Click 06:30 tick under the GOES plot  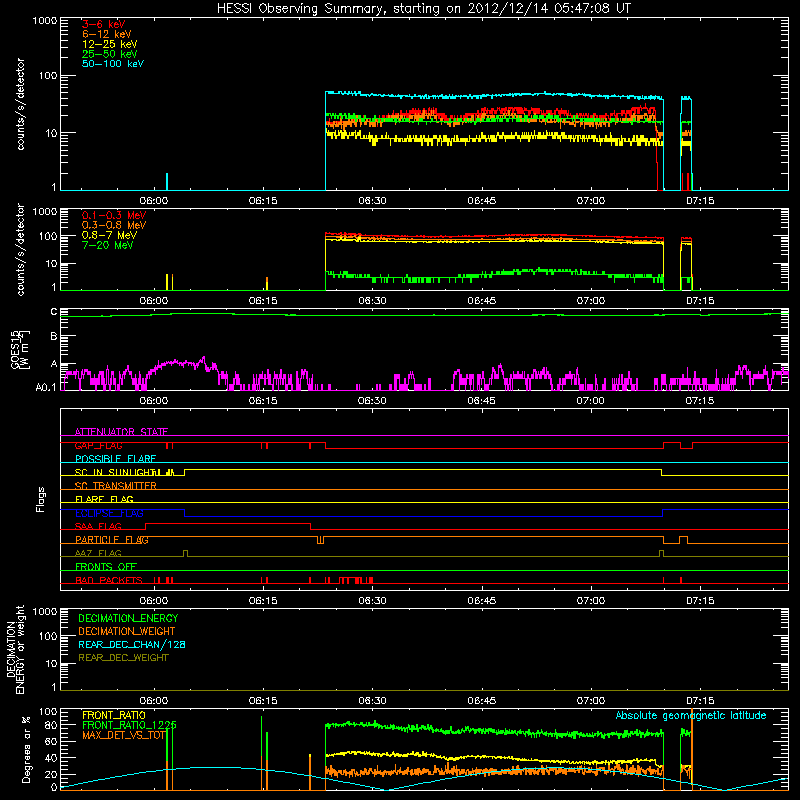coord(372,401)
